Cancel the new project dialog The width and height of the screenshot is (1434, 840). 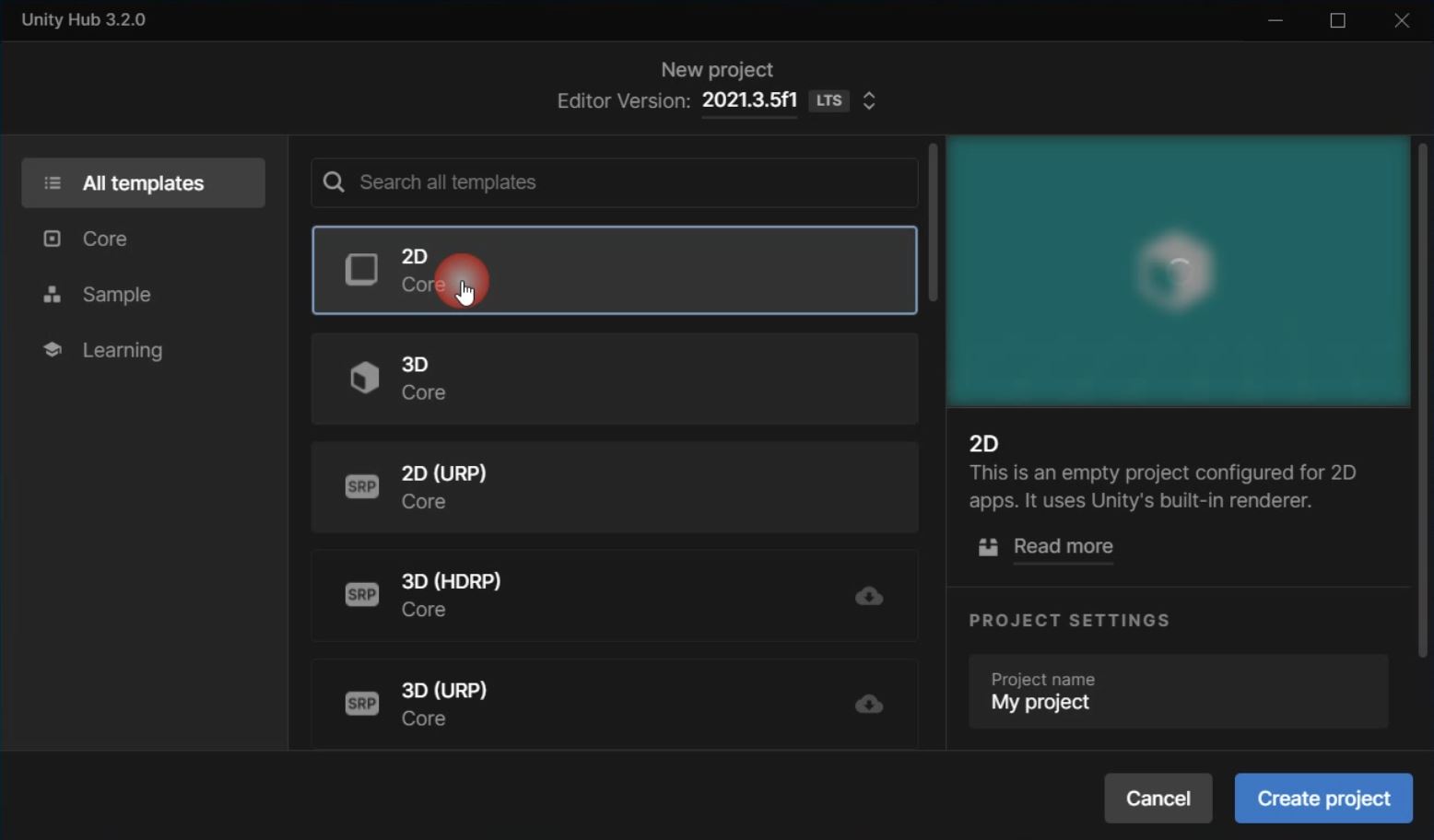pos(1158,799)
